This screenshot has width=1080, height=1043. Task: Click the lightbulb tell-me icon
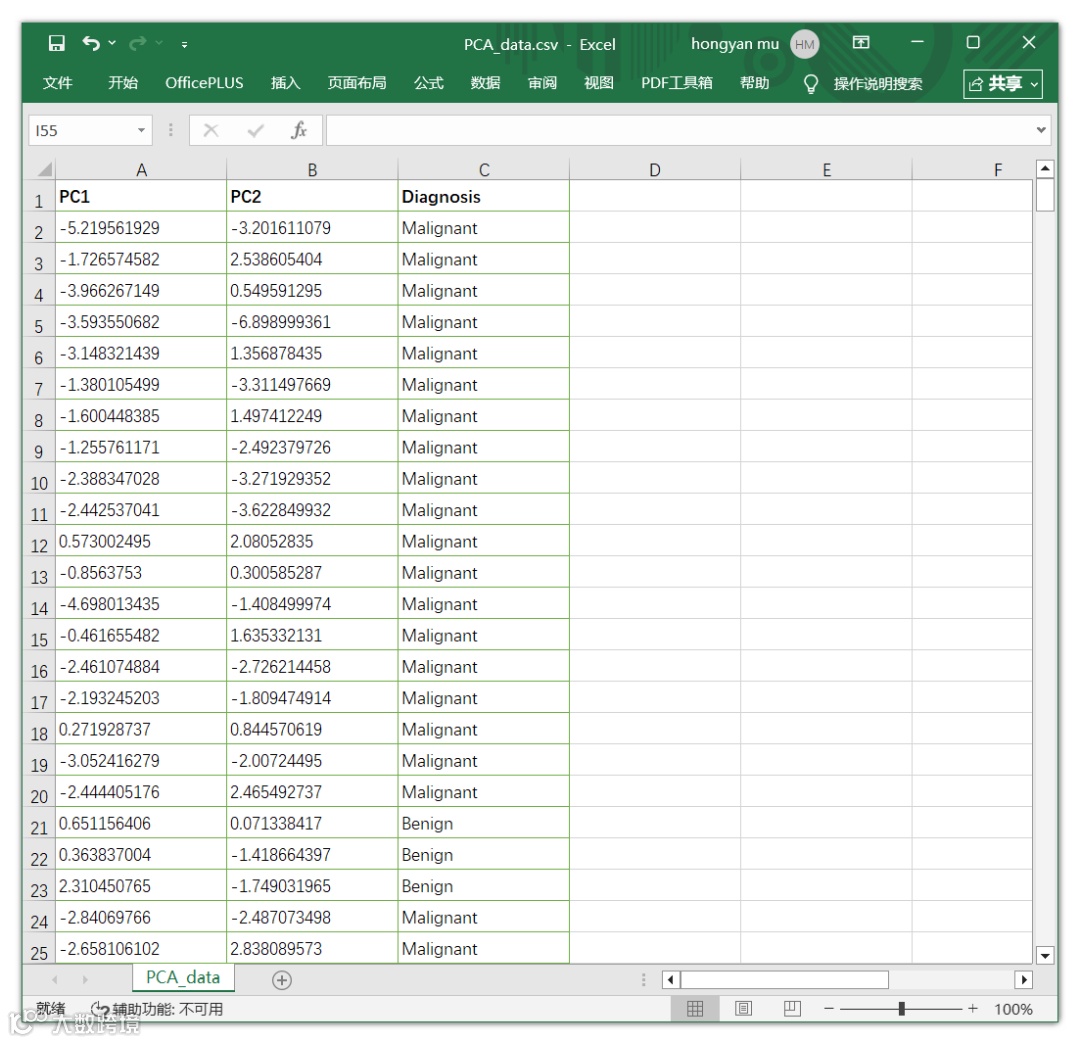pyautogui.click(x=811, y=84)
